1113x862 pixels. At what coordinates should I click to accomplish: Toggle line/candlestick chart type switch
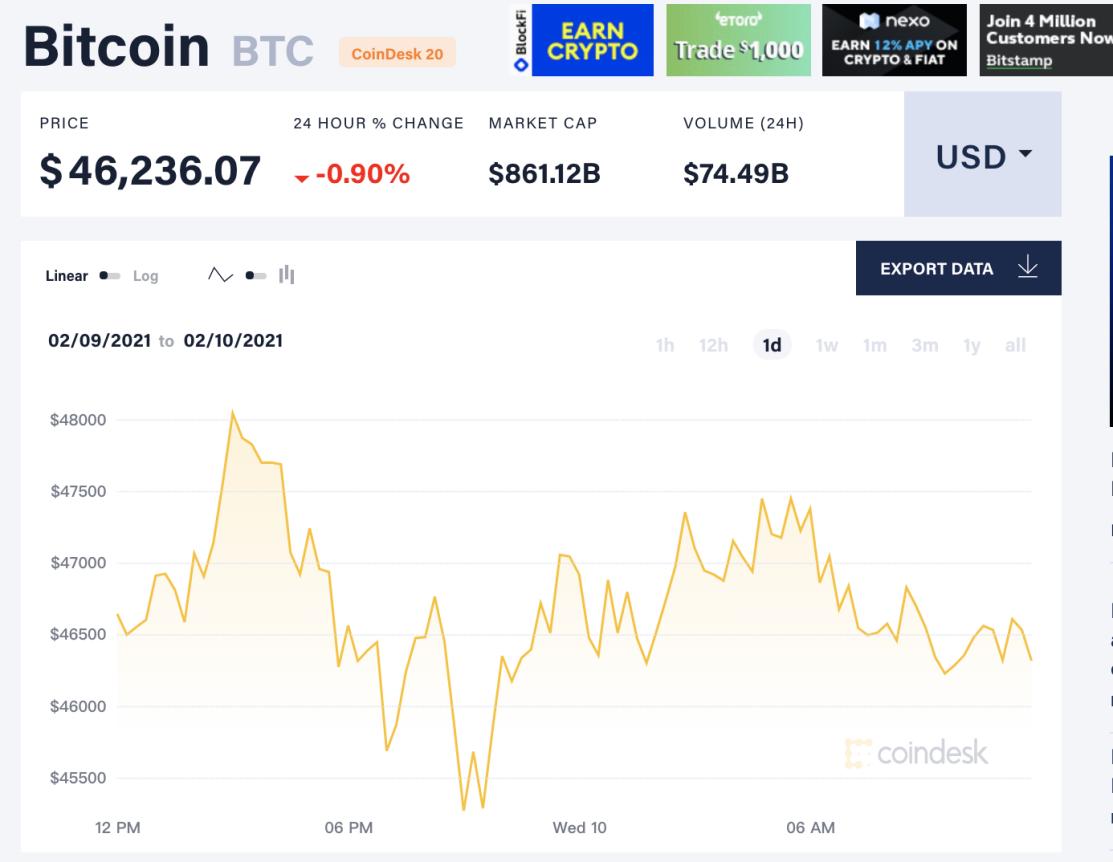tap(256, 275)
